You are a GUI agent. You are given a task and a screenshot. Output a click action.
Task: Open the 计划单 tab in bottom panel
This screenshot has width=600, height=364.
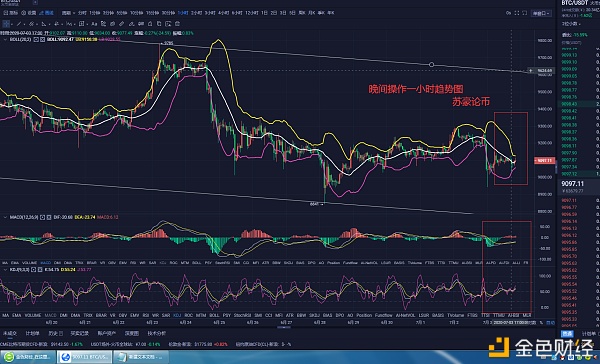click(33, 333)
